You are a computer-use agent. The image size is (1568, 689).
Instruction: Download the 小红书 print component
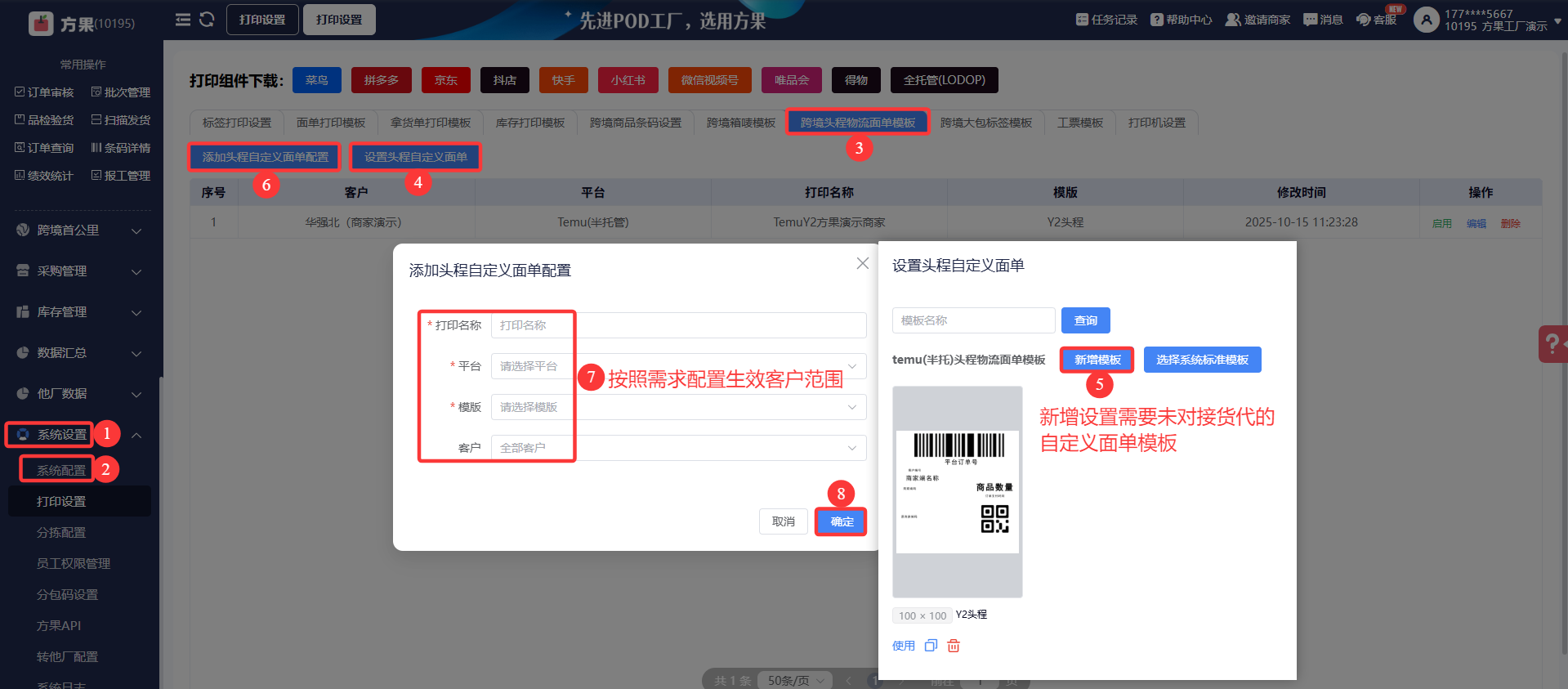628,80
